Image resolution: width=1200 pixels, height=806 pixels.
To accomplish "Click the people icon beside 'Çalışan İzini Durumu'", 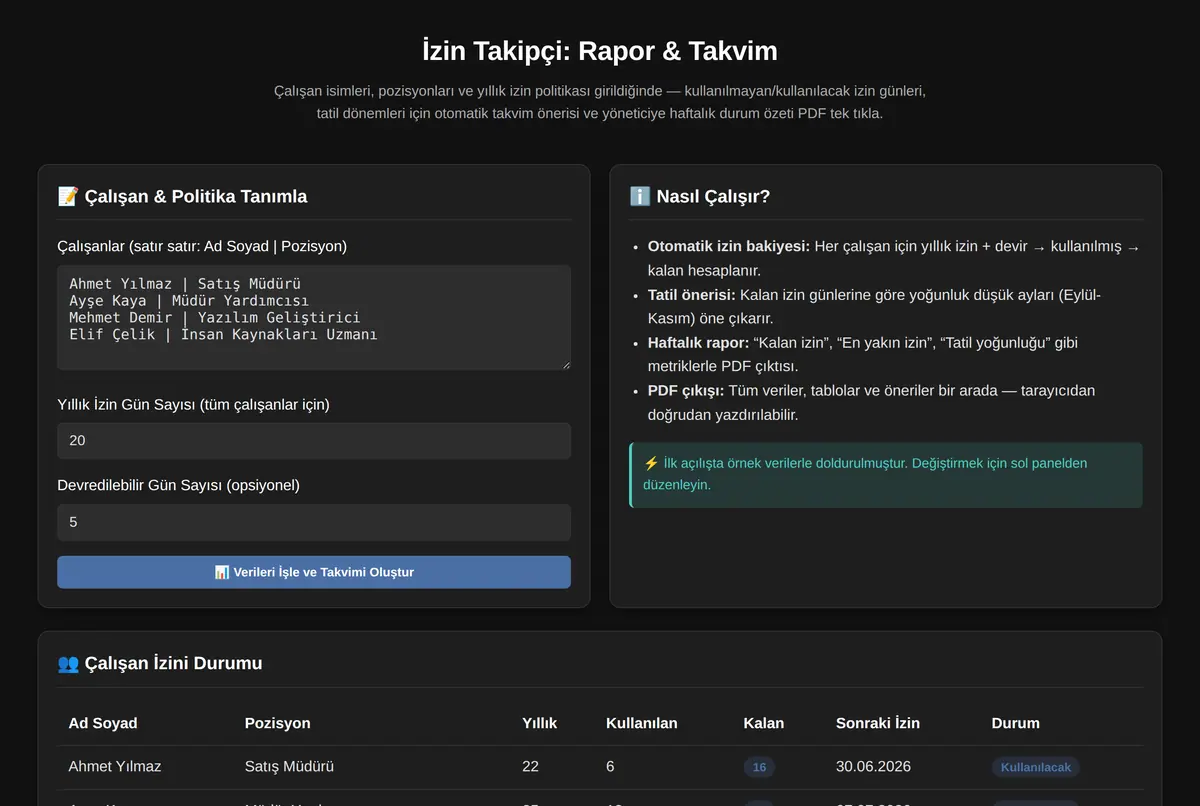I will coord(68,663).
